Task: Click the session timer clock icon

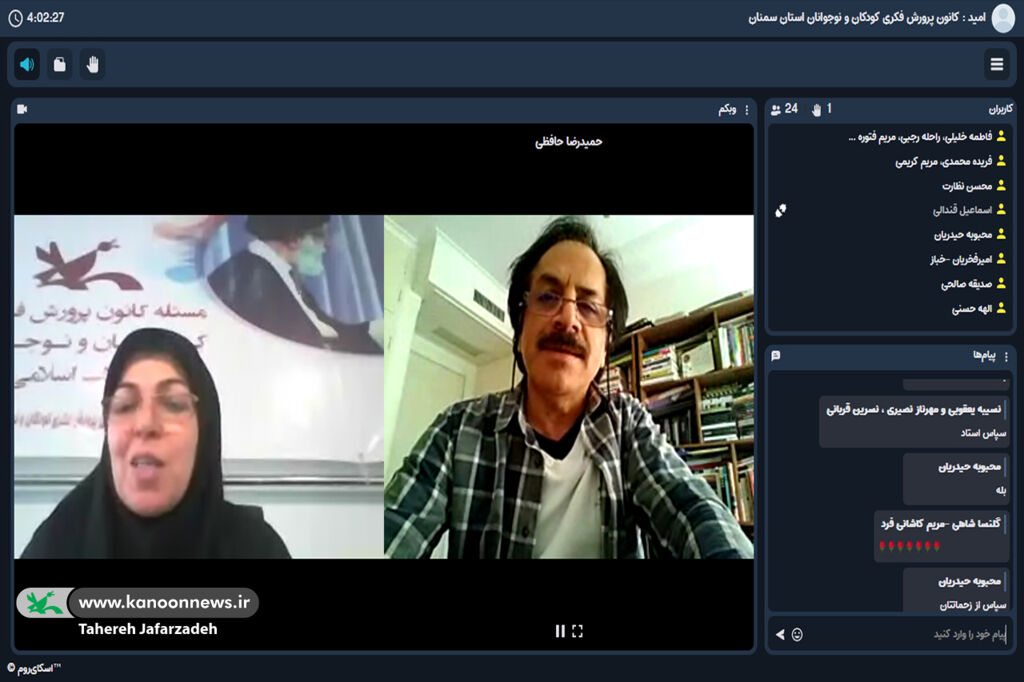Action: click(14, 18)
